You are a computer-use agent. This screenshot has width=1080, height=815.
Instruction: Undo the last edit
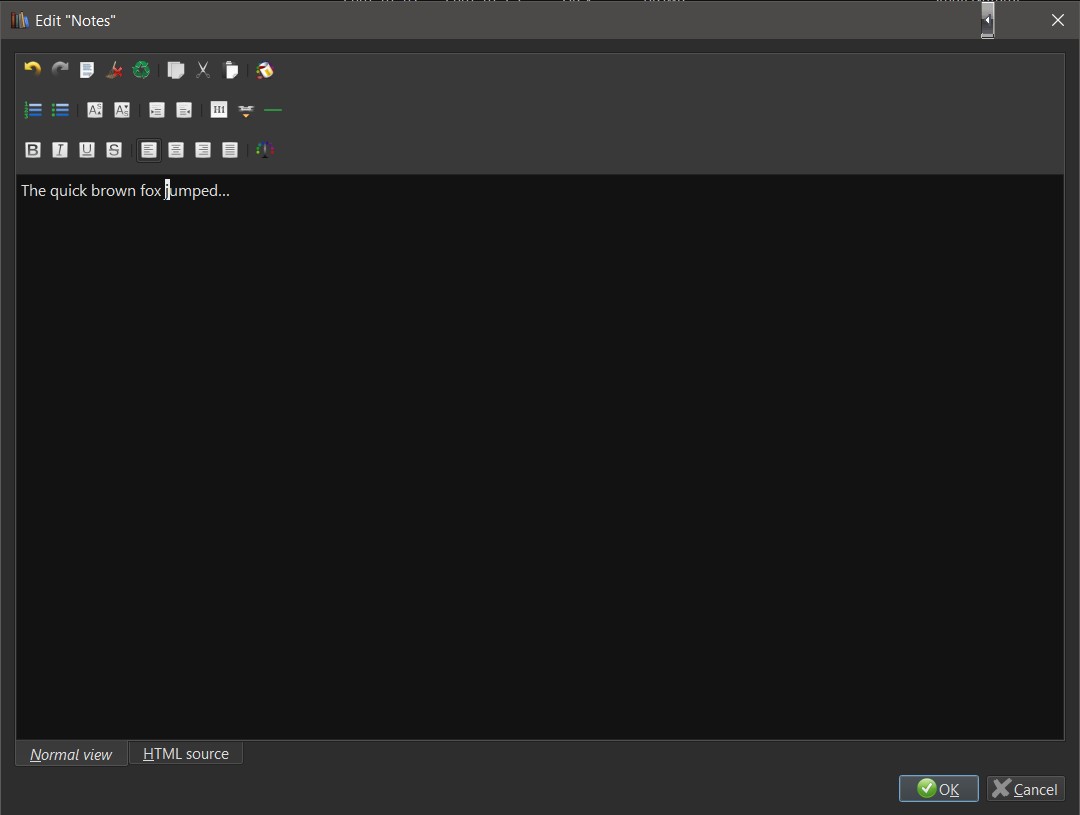coord(32,70)
